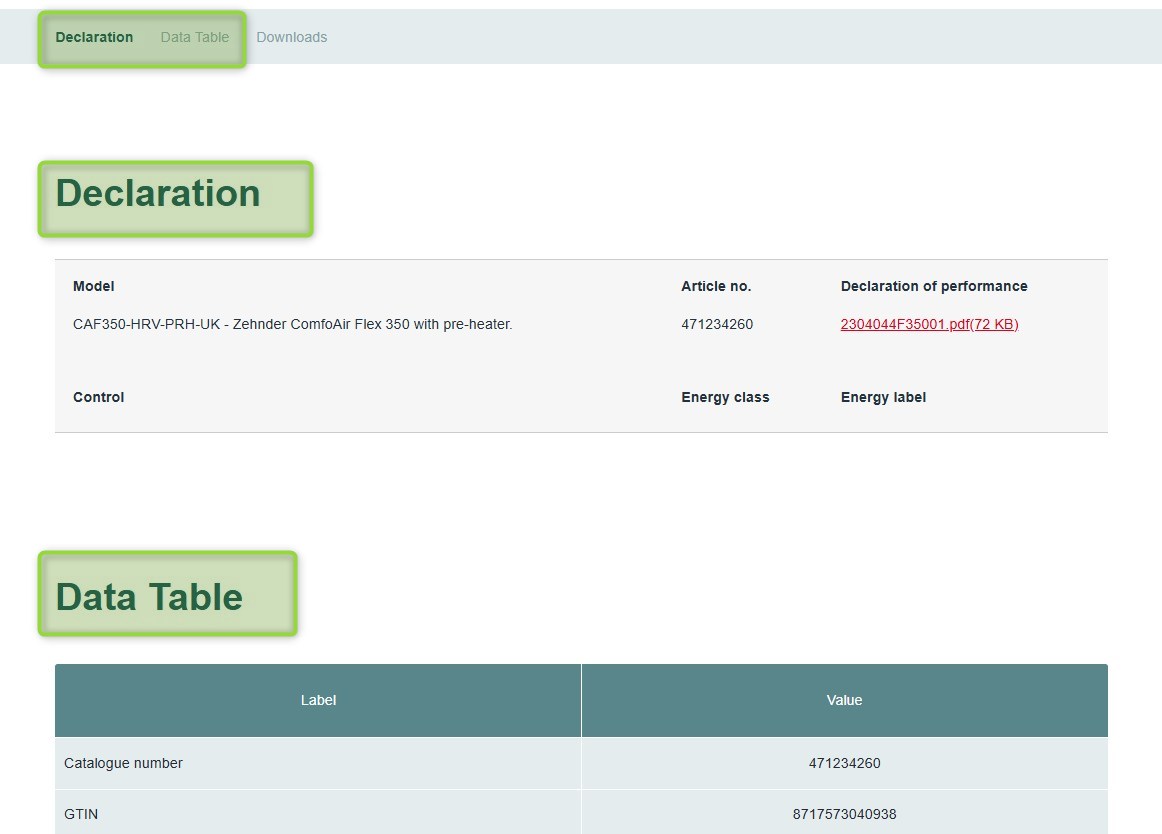Switch to the Declaration tab
The image size is (1162, 834).
[x=94, y=37]
